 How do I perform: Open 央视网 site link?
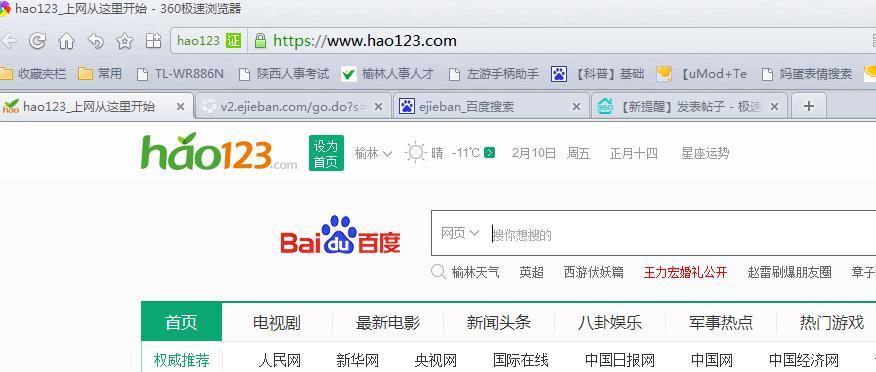[436, 360]
